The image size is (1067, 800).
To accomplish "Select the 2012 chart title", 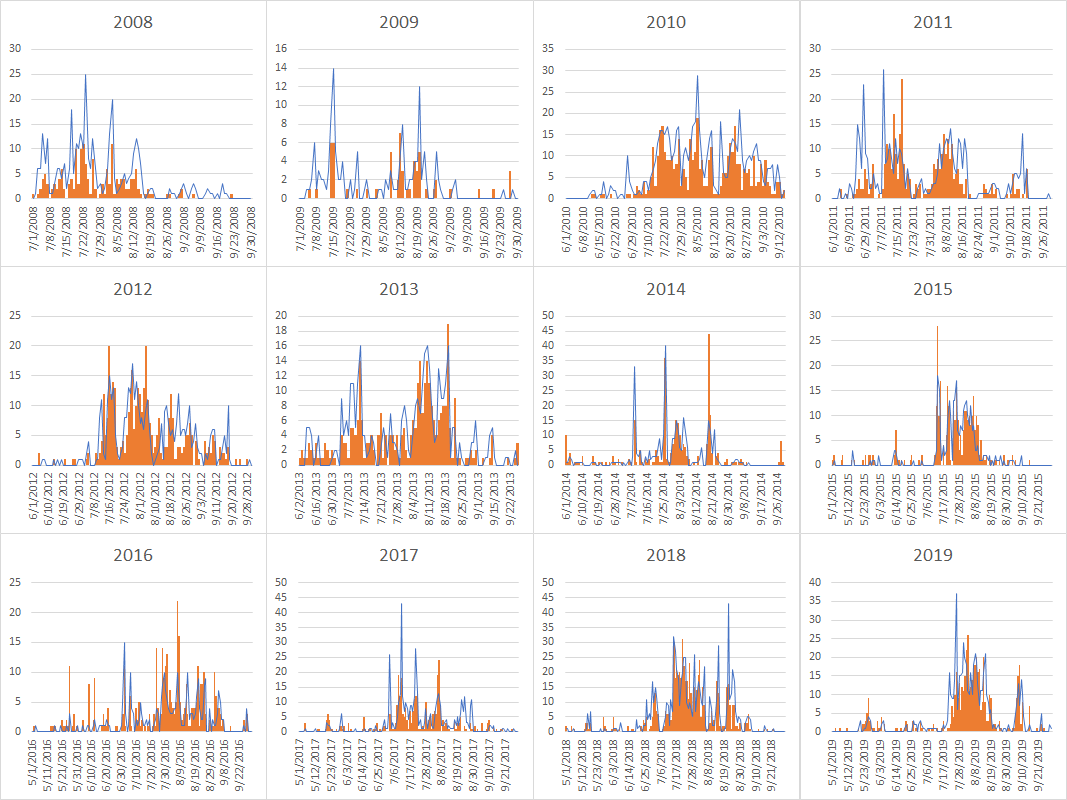I will coord(133,289).
